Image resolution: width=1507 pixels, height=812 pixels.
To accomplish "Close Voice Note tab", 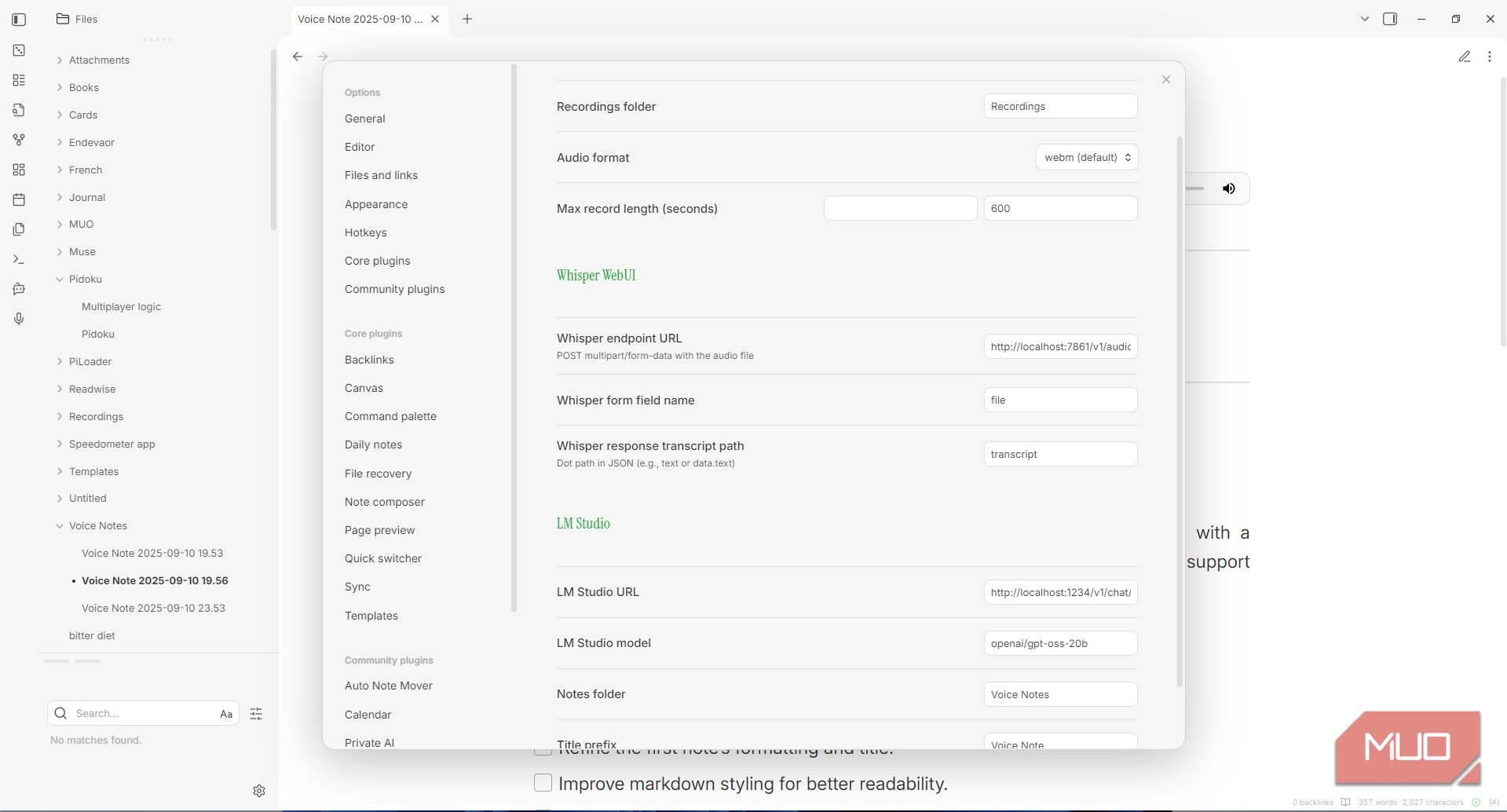I will pos(435,19).
